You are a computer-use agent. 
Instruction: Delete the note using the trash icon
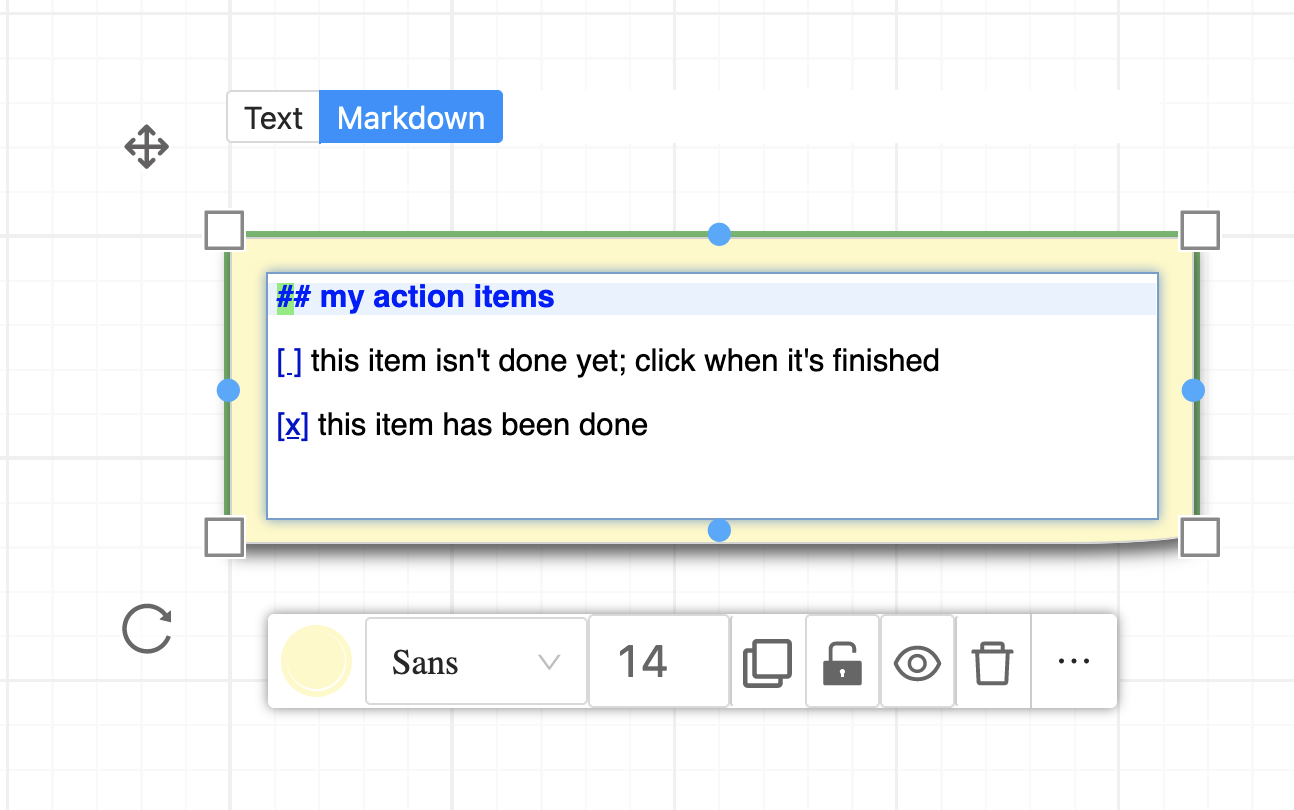click(992, 662)
